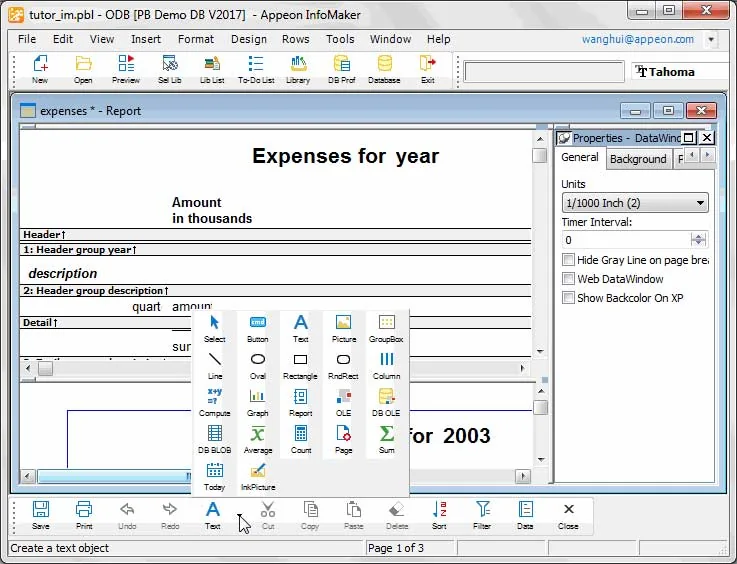737x564 pixels.
Task: Open the Database painter from the toolbar
Action: pyautogui.click(x=384, y=70)
